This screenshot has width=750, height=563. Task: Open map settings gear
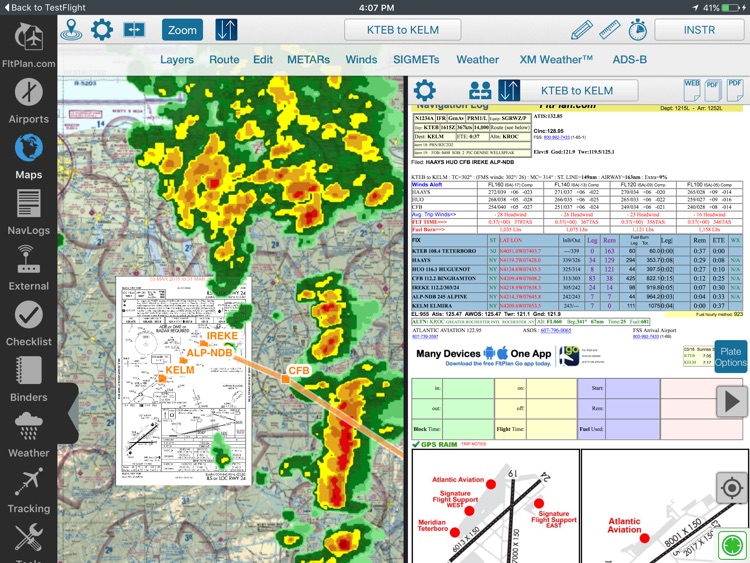102,30
